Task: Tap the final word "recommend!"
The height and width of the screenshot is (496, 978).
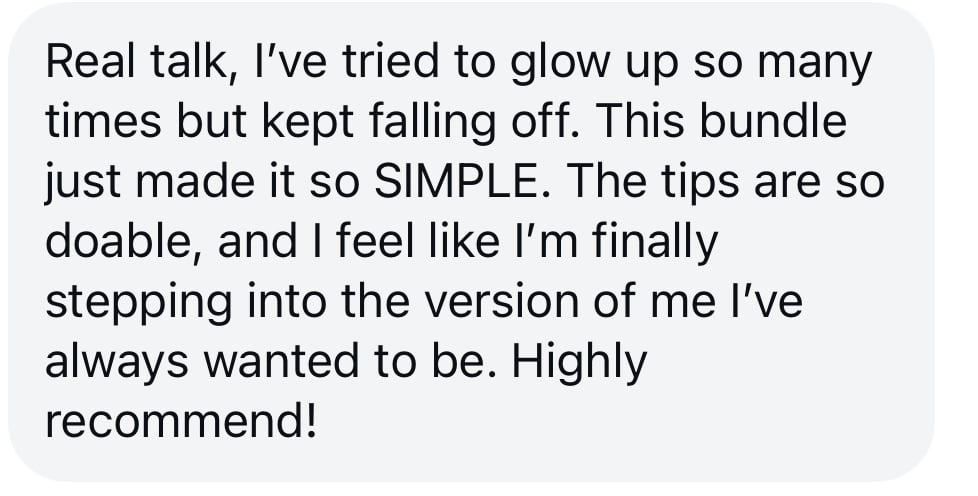Action: pos(181,422)
